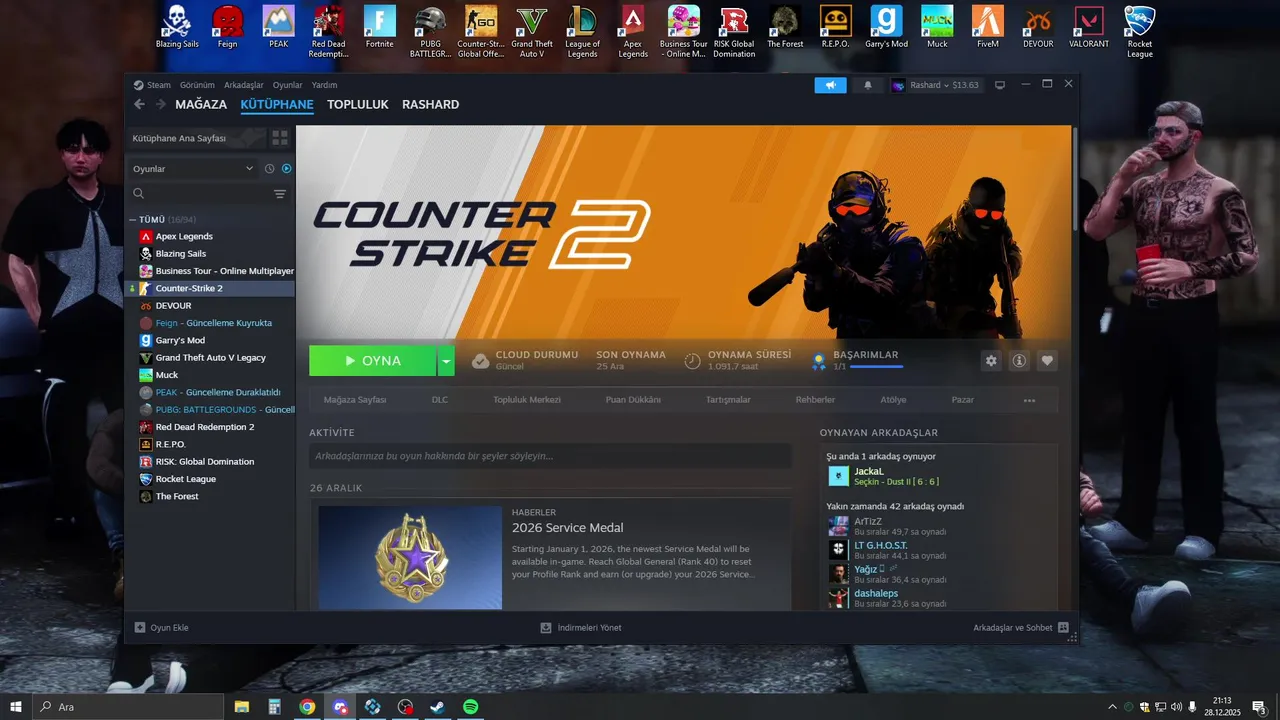Open Topluluk Merkezi link
The height and width of the screenshot is (720, 1280).
point(527,400)
